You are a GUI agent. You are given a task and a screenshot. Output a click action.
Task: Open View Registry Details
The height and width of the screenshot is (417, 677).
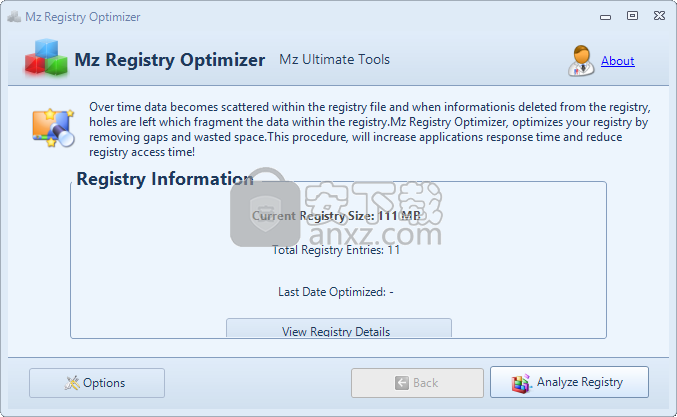pyautogui.click(x=338, y=328)
